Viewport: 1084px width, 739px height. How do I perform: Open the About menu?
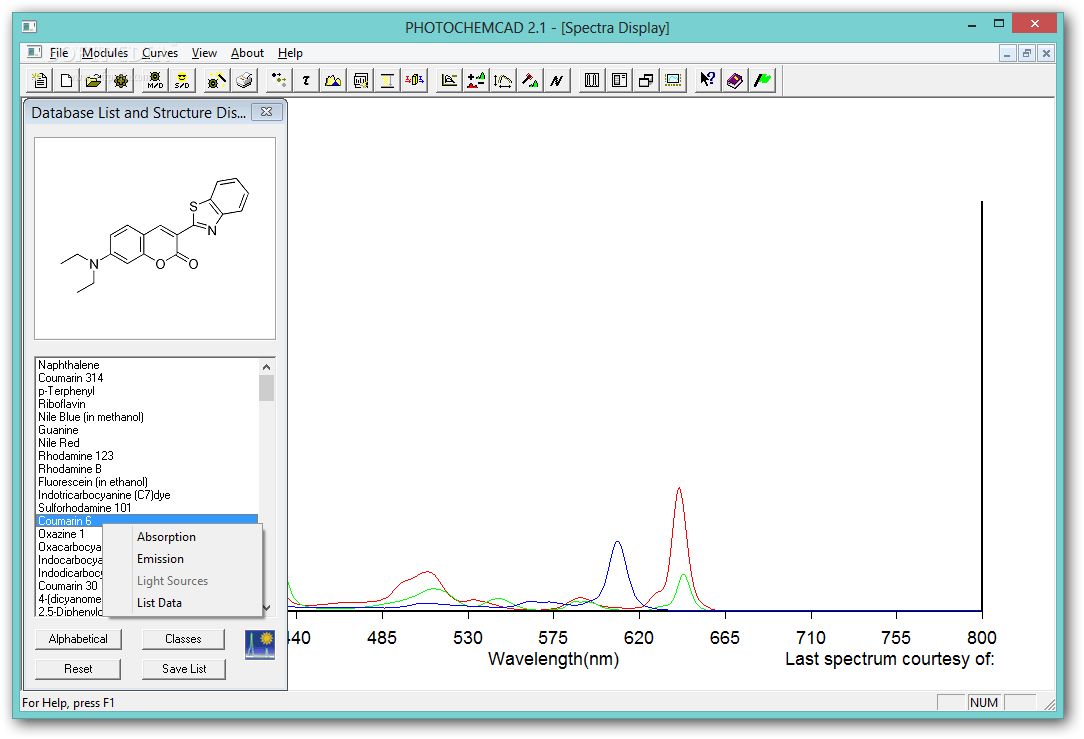click(247, 53)
